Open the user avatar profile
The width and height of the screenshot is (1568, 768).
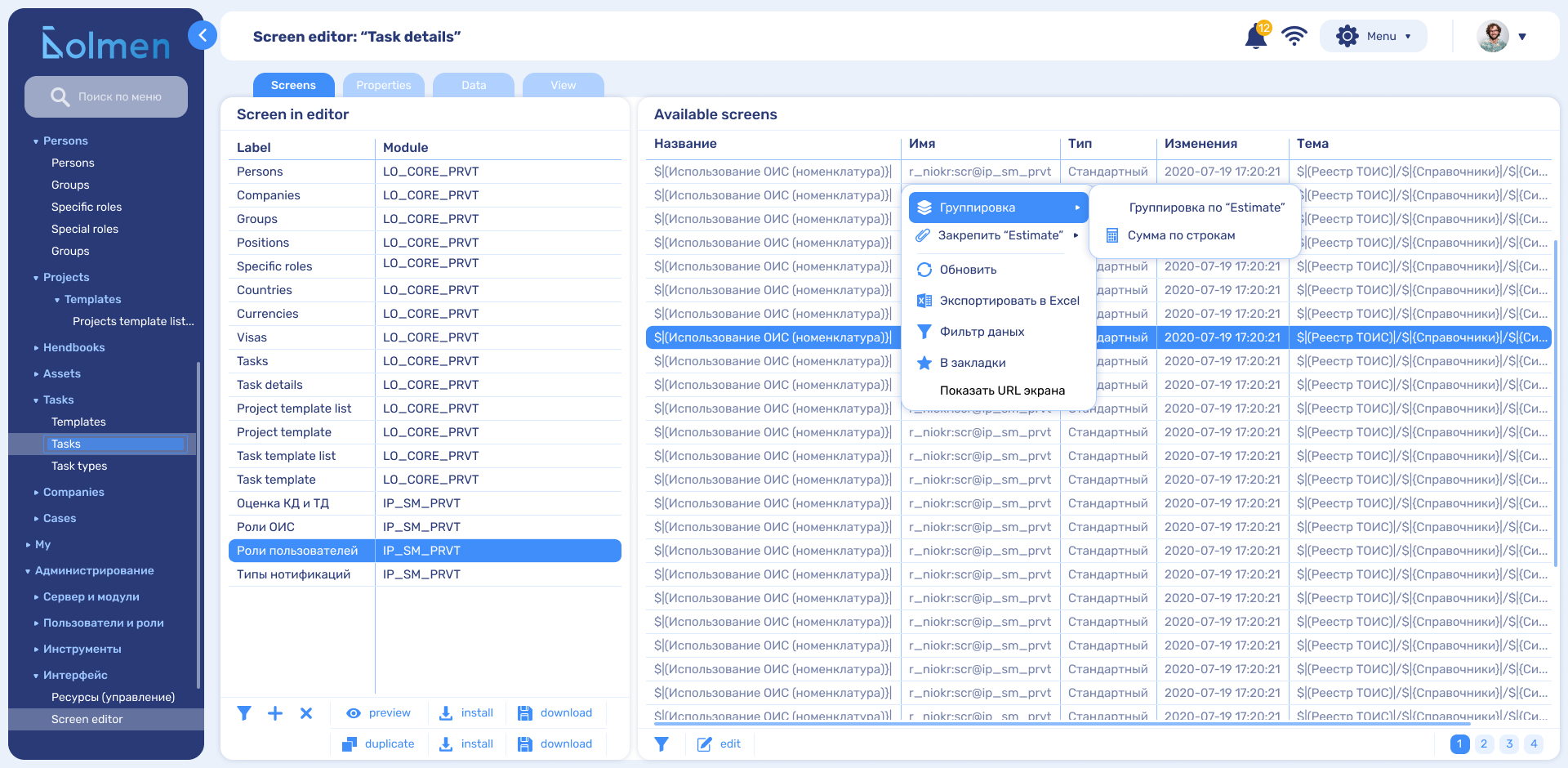pyautogui.click(x=1493, y=36)
